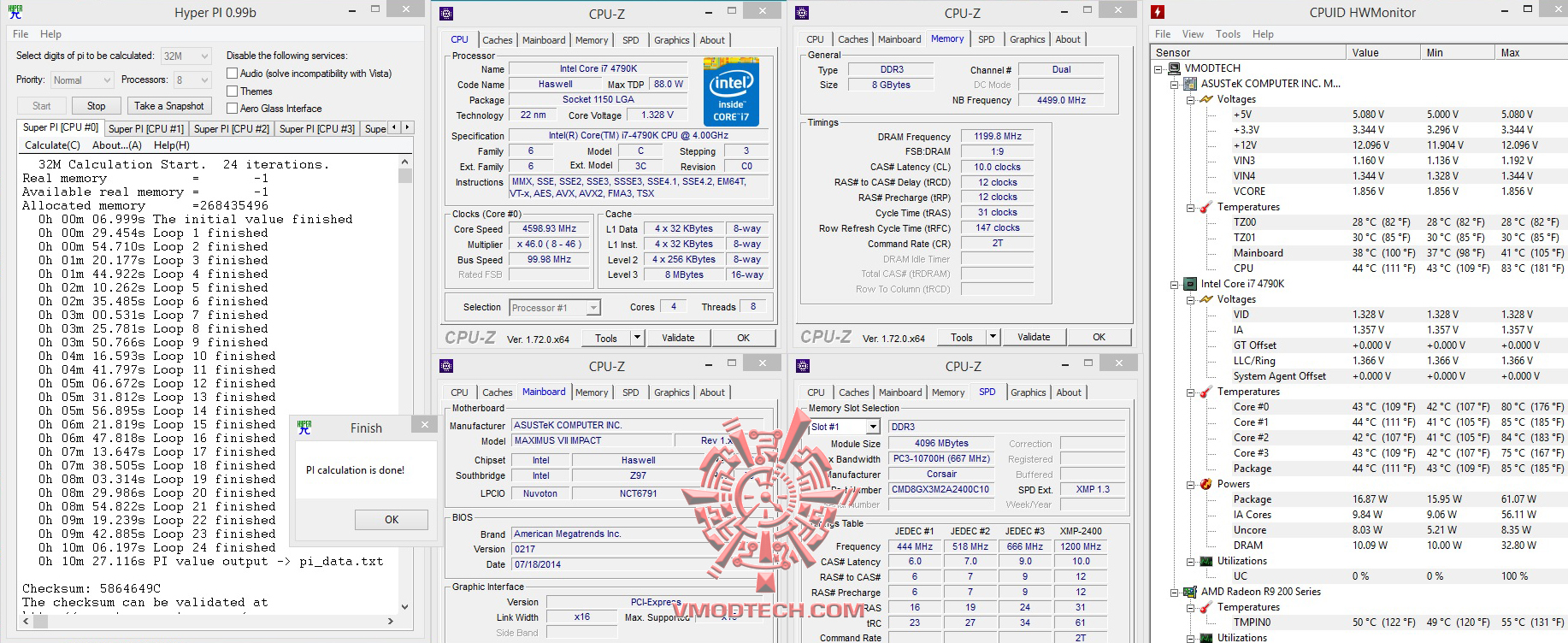Click OK in CPU-Z Memory Timings window

[x=1099, y=337]
